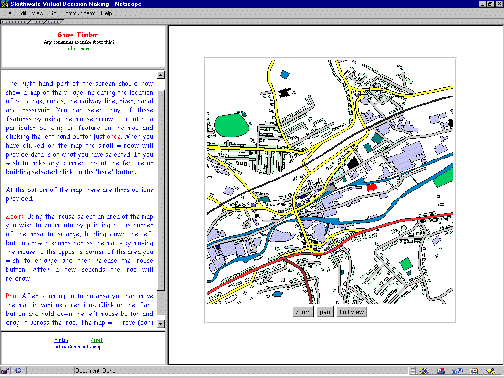Click the connection icon next to the lock

click(x=18, y=370)
